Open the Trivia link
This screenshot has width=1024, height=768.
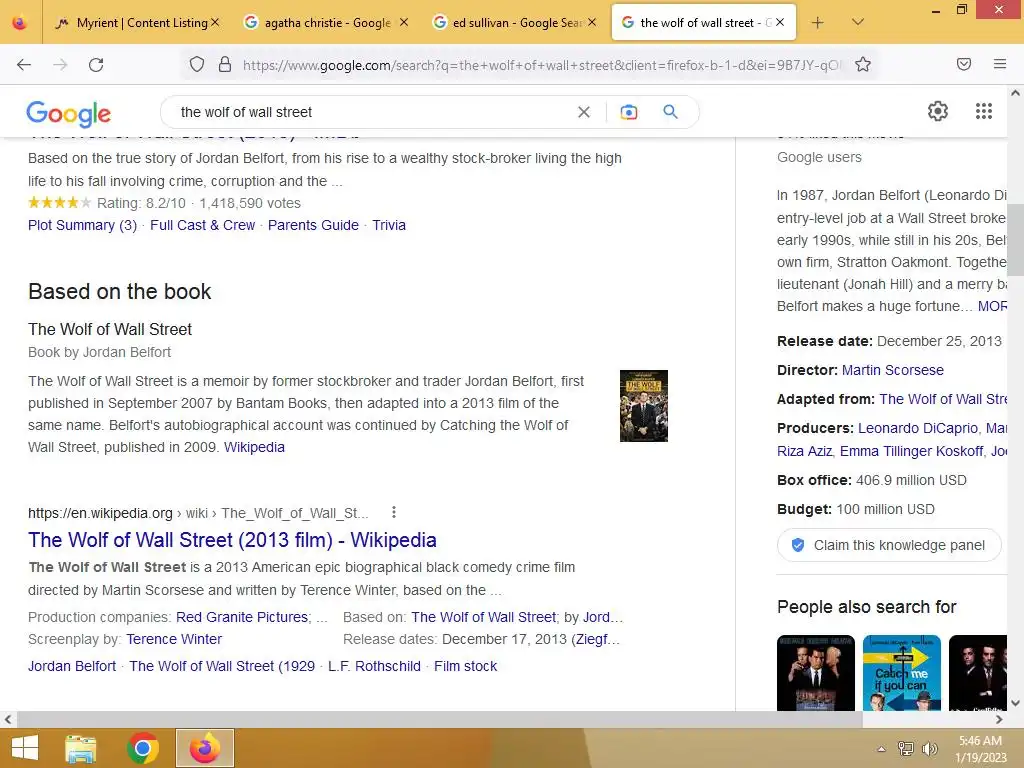coord(389,225)
